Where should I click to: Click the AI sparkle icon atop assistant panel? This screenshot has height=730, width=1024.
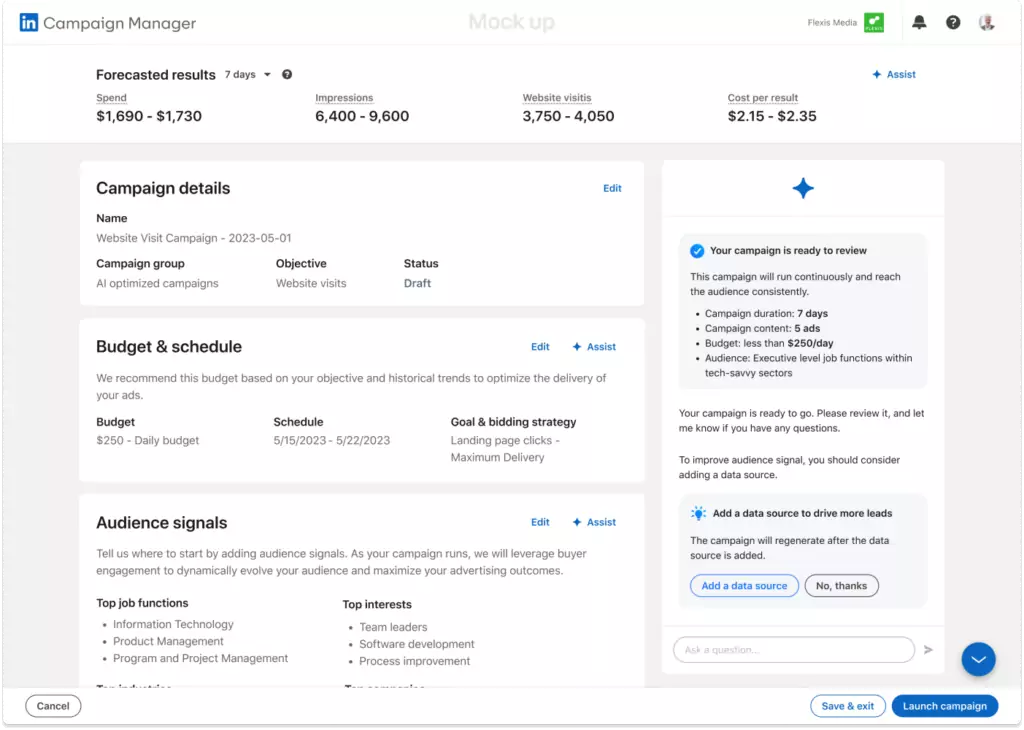[x=803, y=188]
